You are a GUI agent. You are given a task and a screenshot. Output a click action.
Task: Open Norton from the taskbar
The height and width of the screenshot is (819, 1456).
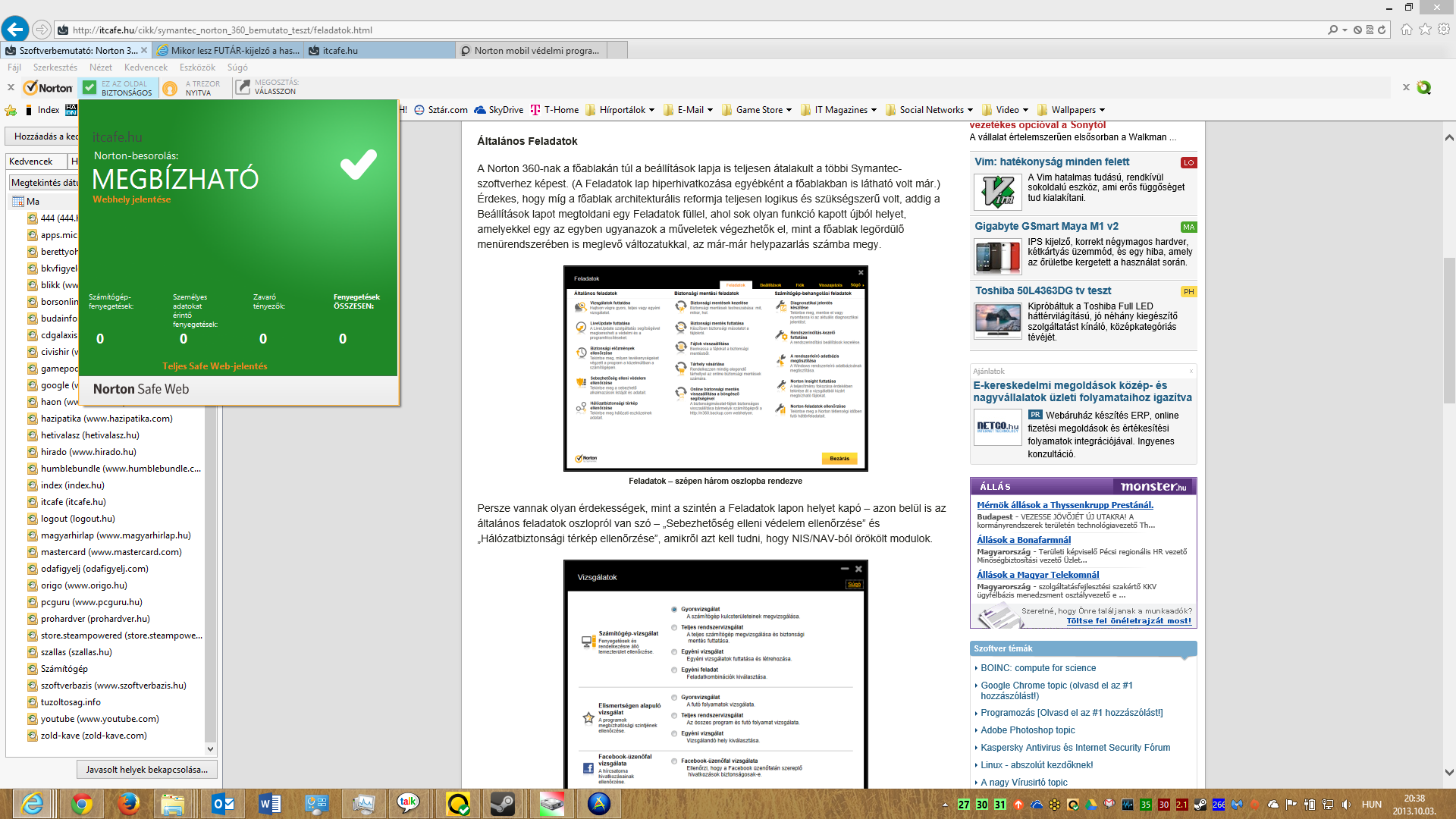[x=458, y=804]
